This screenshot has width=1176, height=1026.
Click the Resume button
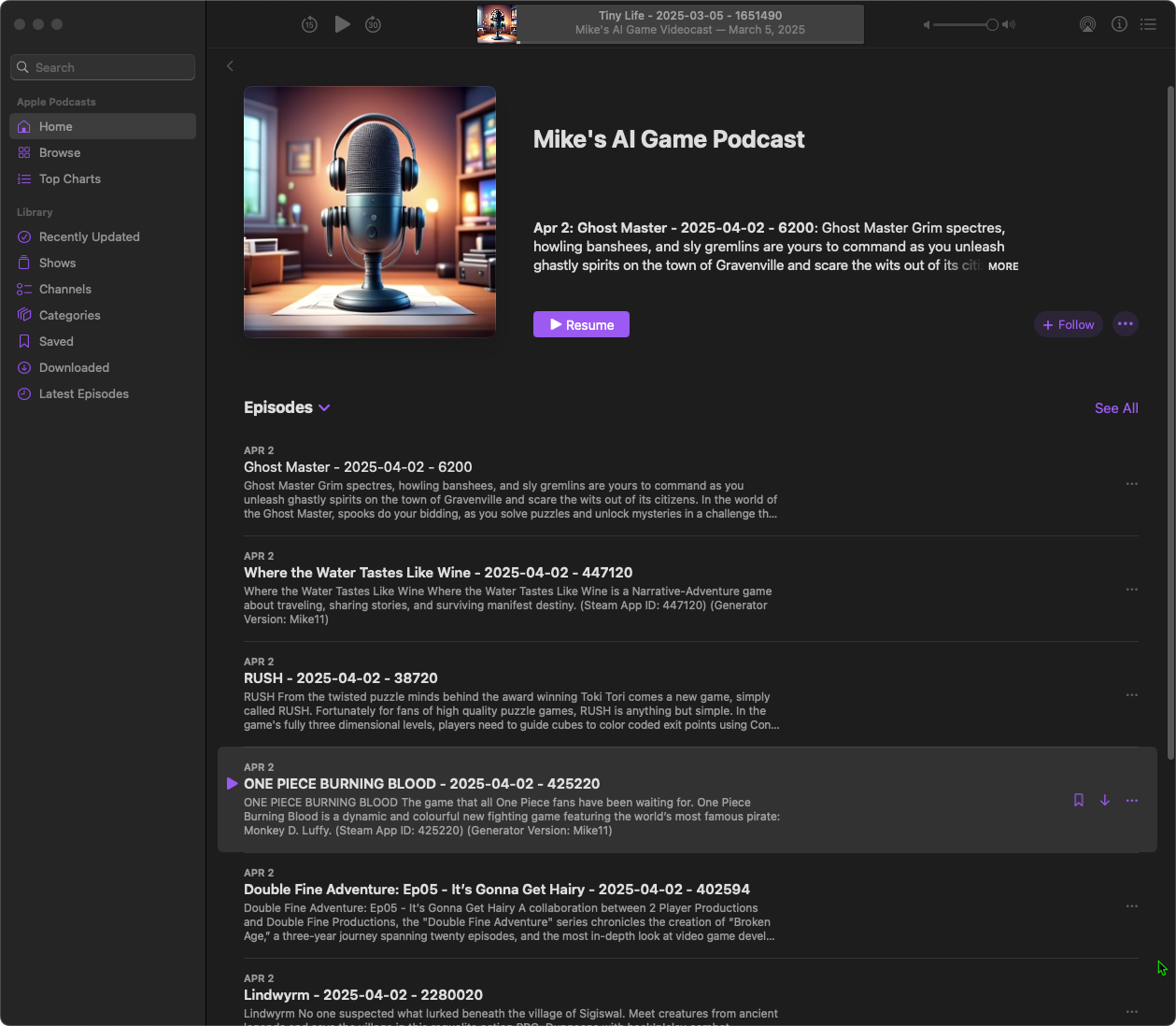point(581,324)
